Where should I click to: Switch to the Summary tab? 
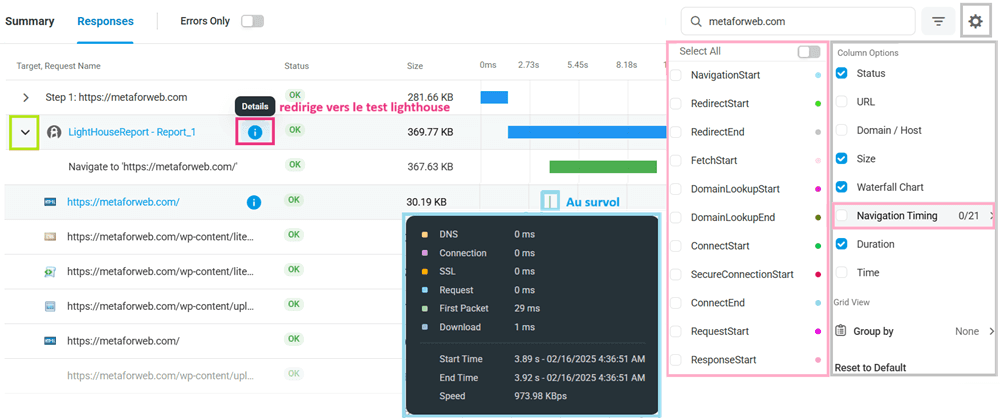[29, 21]
